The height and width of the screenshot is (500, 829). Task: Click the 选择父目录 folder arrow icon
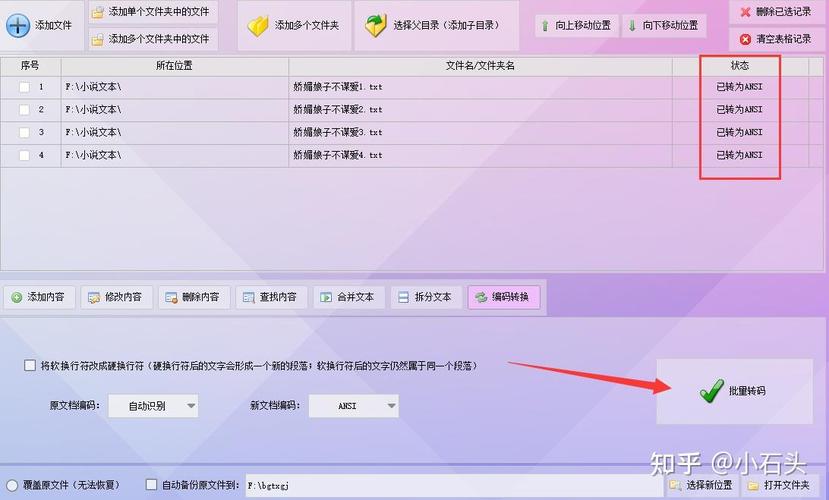point(376,25)
